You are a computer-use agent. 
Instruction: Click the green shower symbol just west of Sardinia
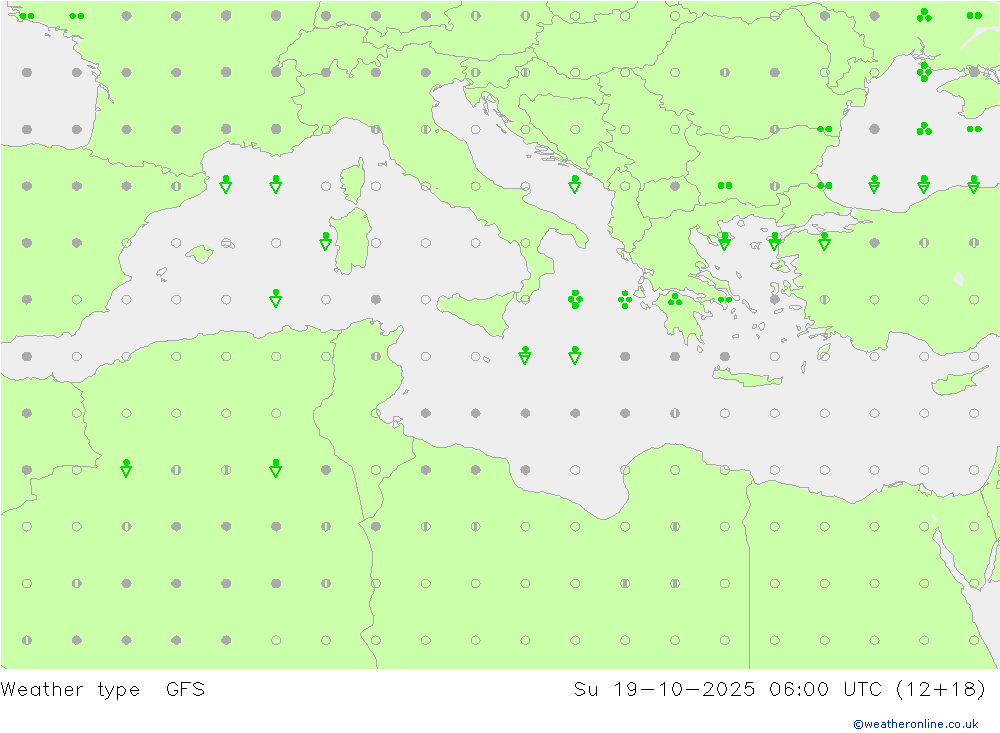click(326, 241)
